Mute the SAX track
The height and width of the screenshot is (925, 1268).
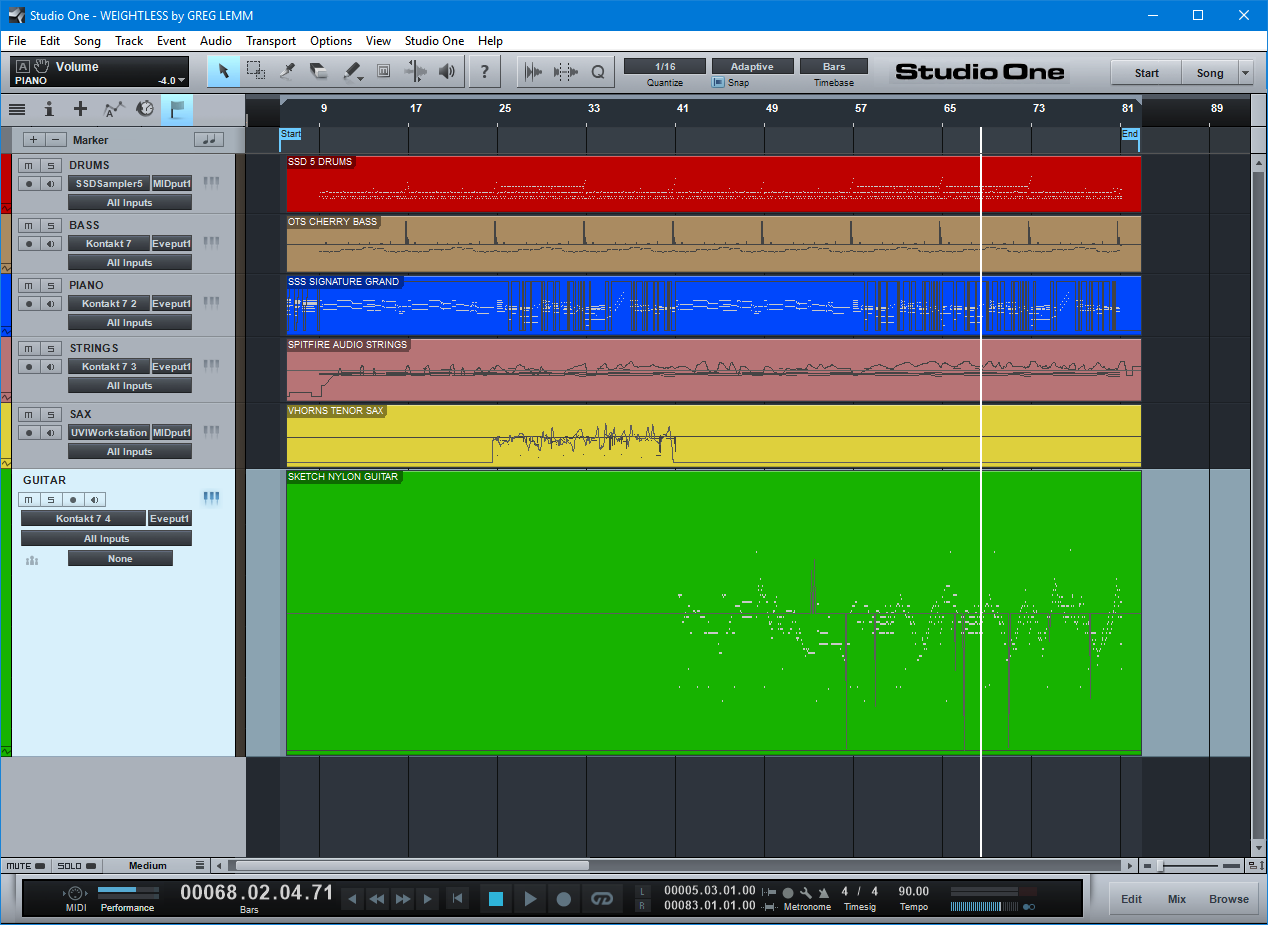point(29,414)
